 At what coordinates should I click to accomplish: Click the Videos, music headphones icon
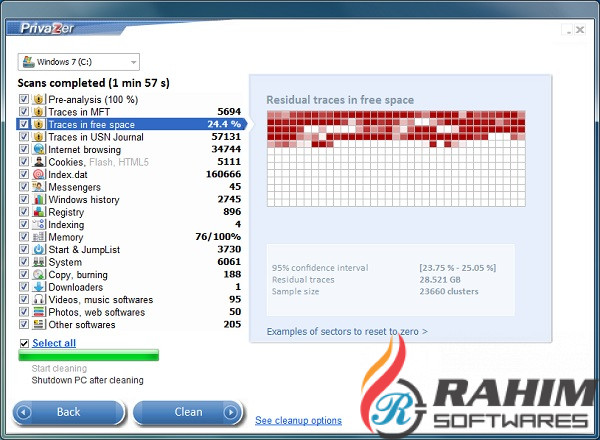click(39, 299)
